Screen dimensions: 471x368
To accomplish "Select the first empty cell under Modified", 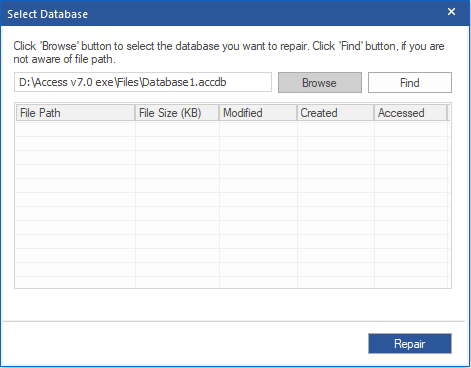I will 258,129.
